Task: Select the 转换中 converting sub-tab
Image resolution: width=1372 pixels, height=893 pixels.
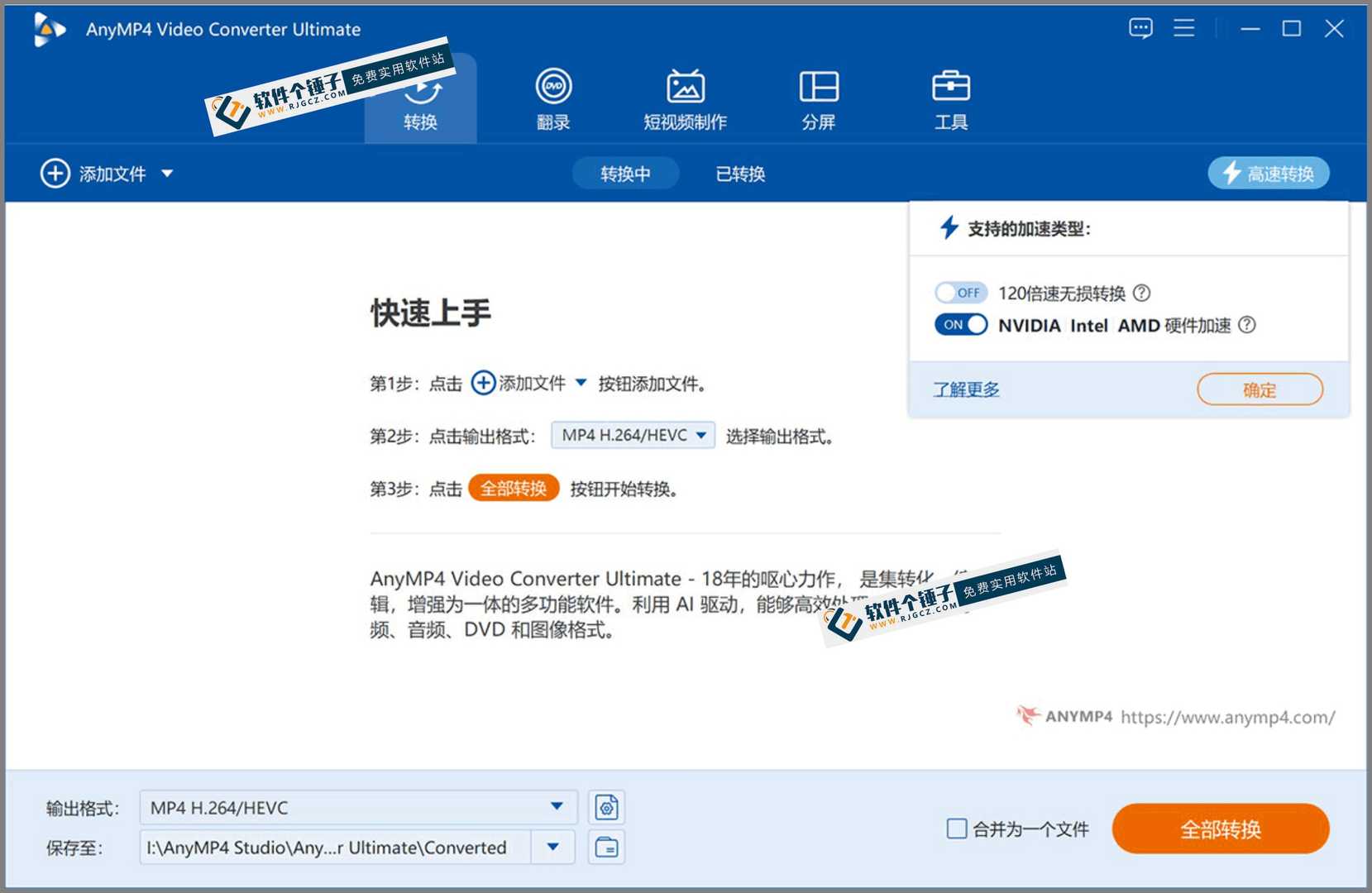Action: 625,174
